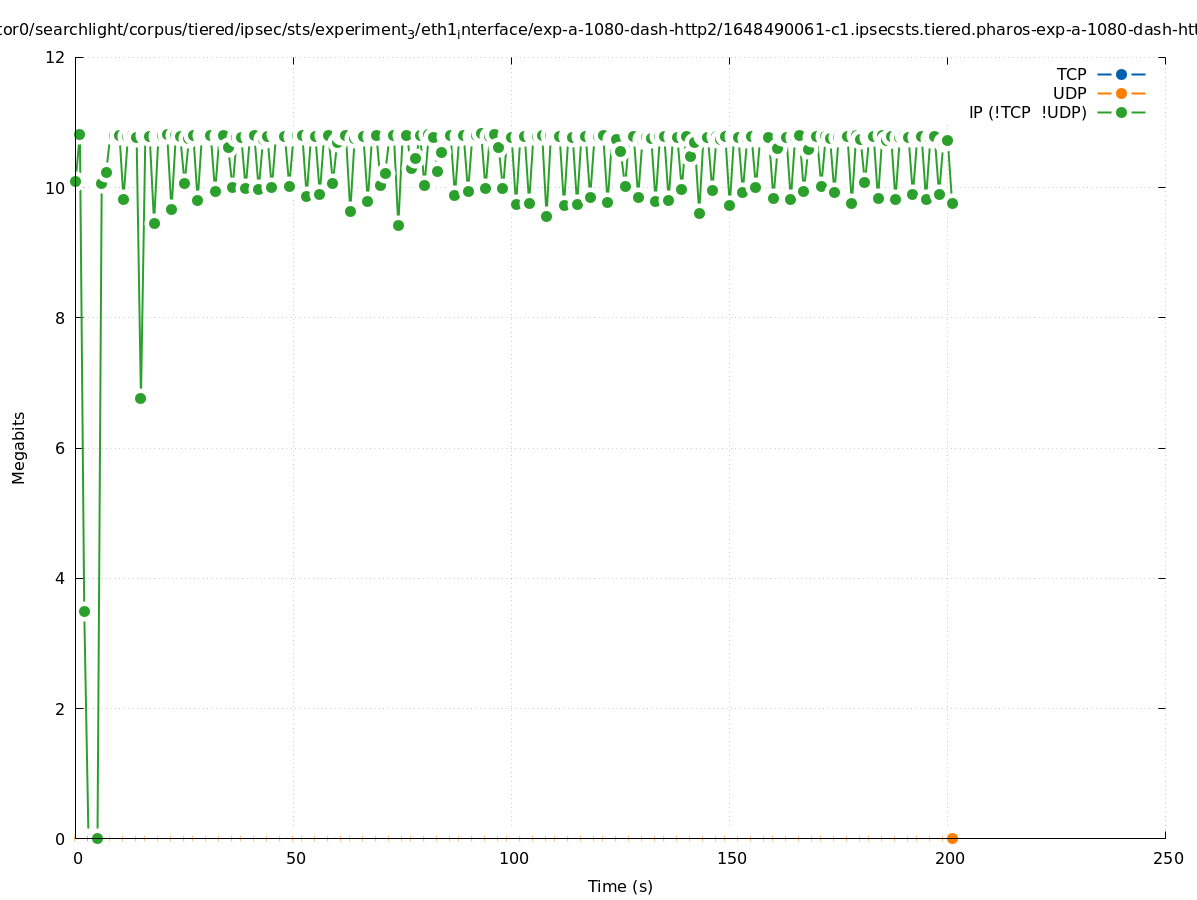Select the 12 tick label on y-axis
The image size is (1197, 900).
pyautogui.click(x=56, y=57)
